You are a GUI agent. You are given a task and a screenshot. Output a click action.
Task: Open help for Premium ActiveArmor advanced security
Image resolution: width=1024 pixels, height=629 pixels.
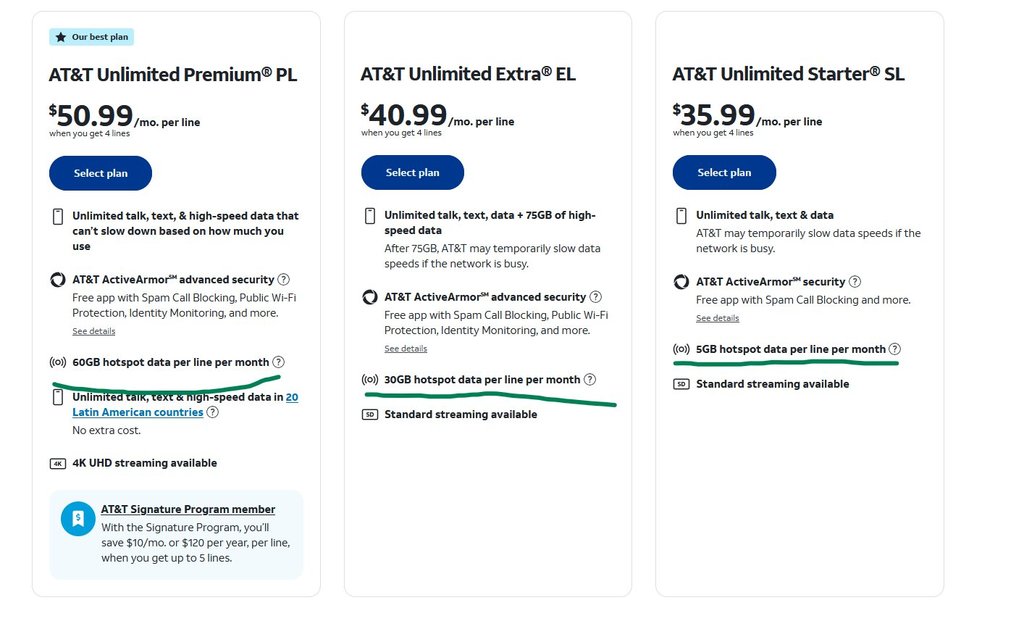pyautogui.click(x=284, y=280)
